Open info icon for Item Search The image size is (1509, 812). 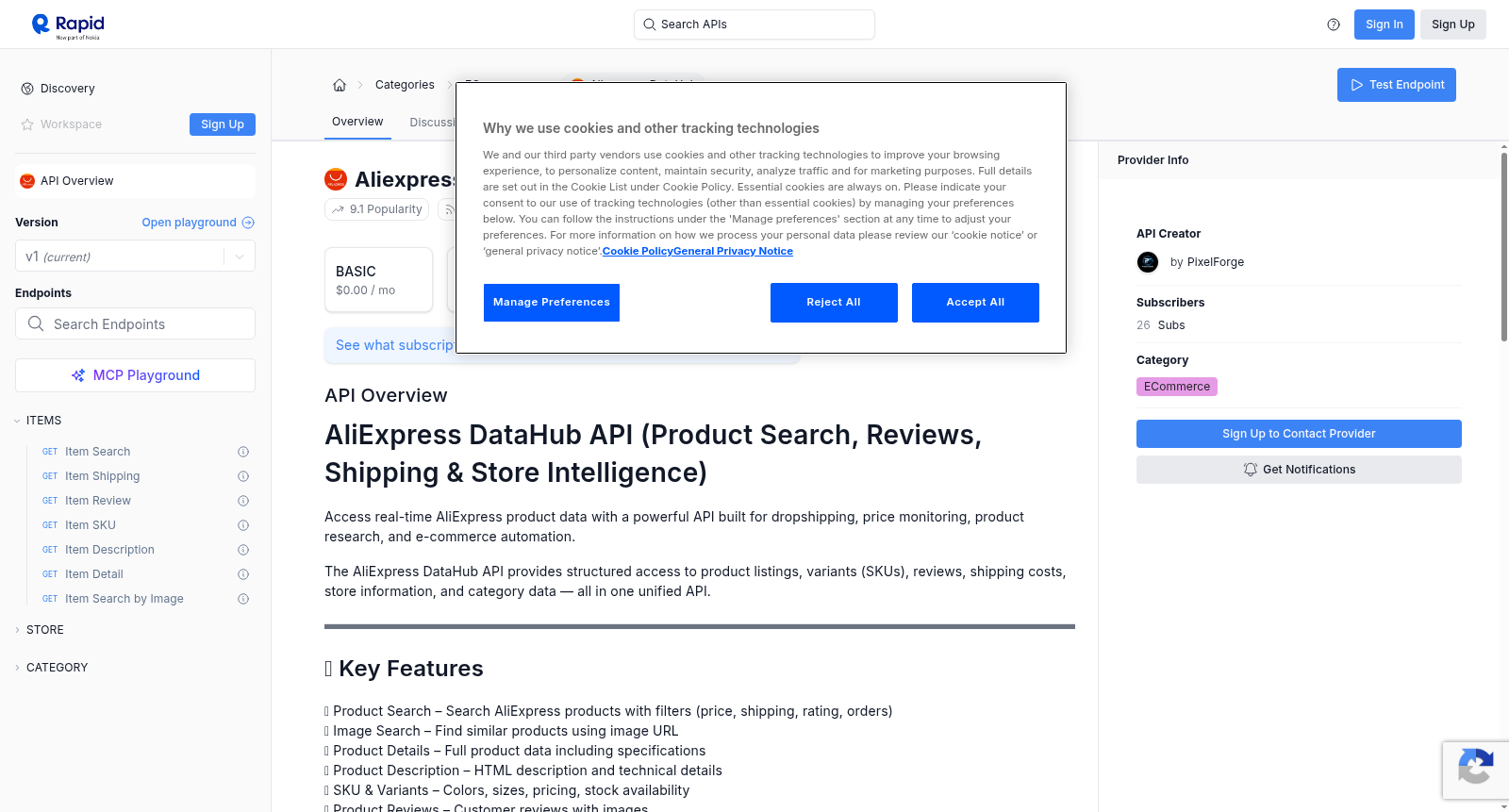243,452
